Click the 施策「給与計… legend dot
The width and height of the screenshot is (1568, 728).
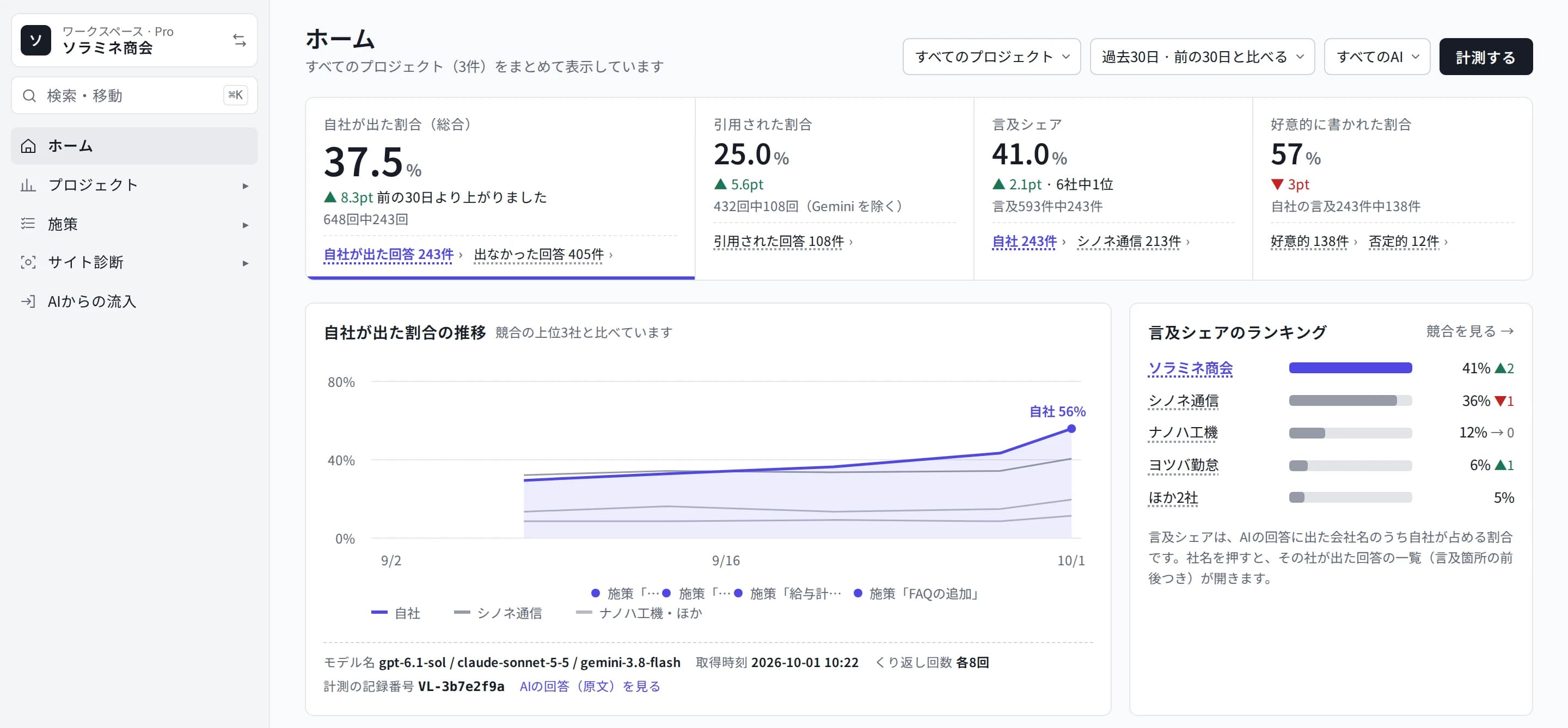tap(738, 593)
